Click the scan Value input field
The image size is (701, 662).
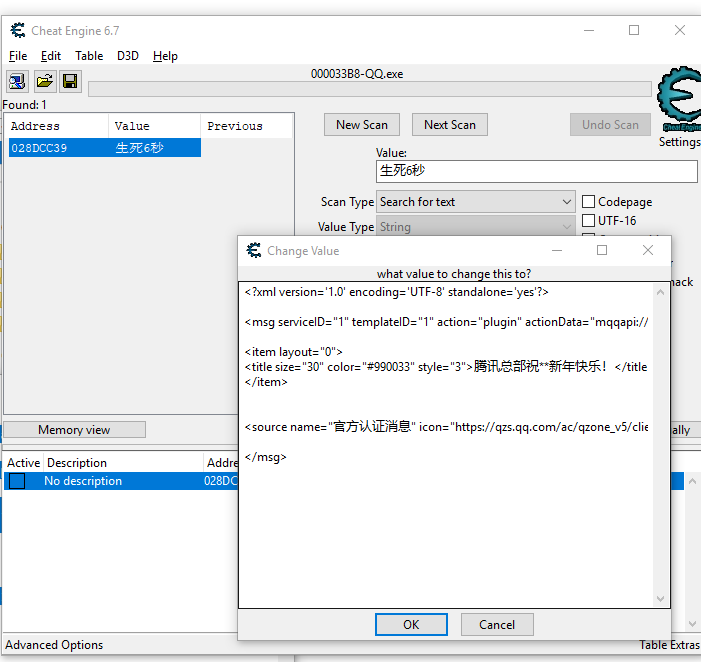pyautogui.click(x=536, y=171)
